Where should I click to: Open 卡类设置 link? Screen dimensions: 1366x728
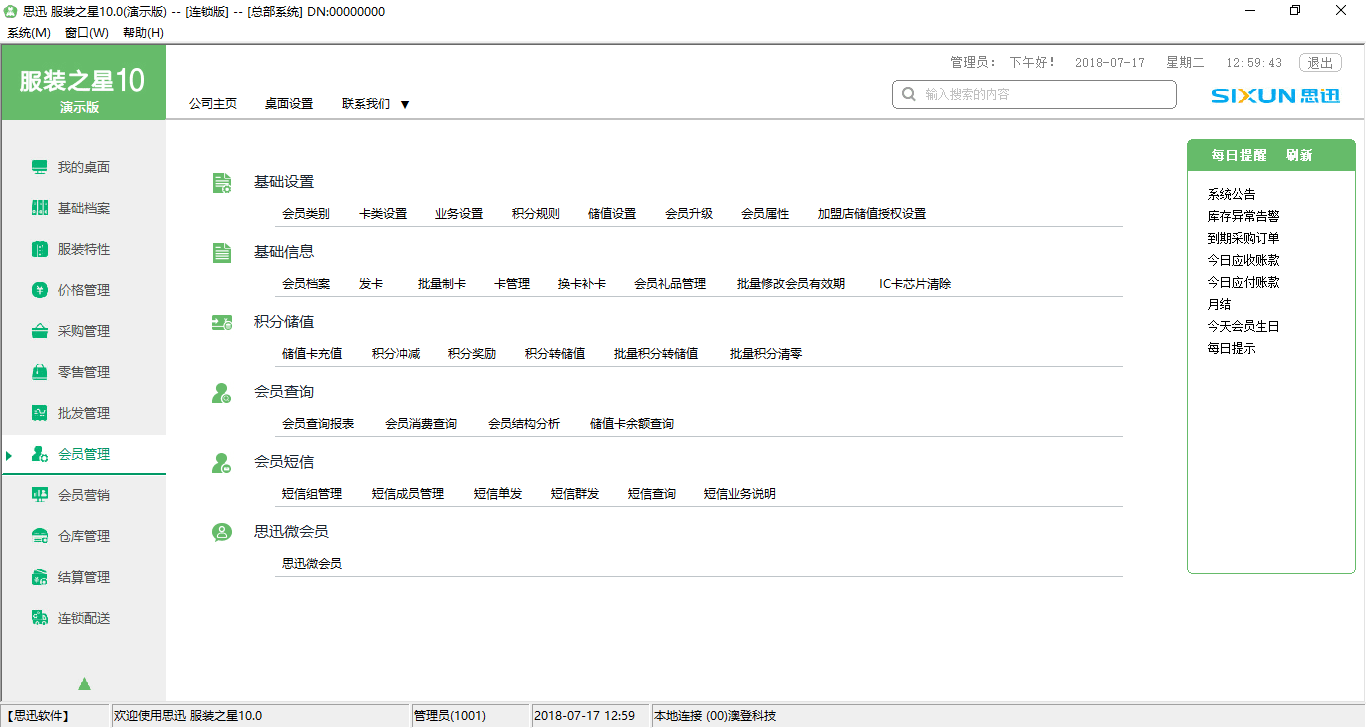pos(383,214)
